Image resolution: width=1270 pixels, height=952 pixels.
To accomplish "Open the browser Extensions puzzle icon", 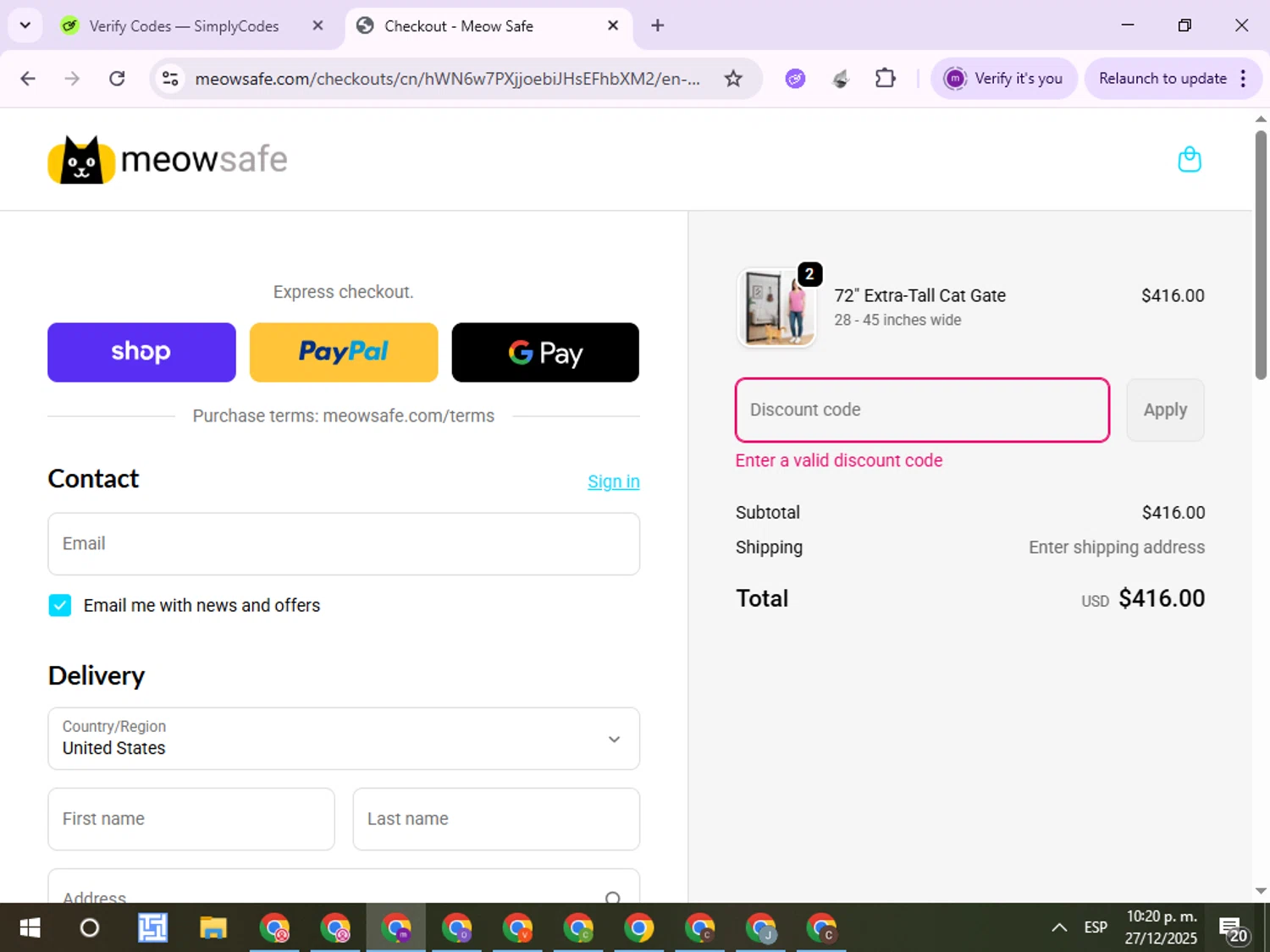I will point(885,79).
